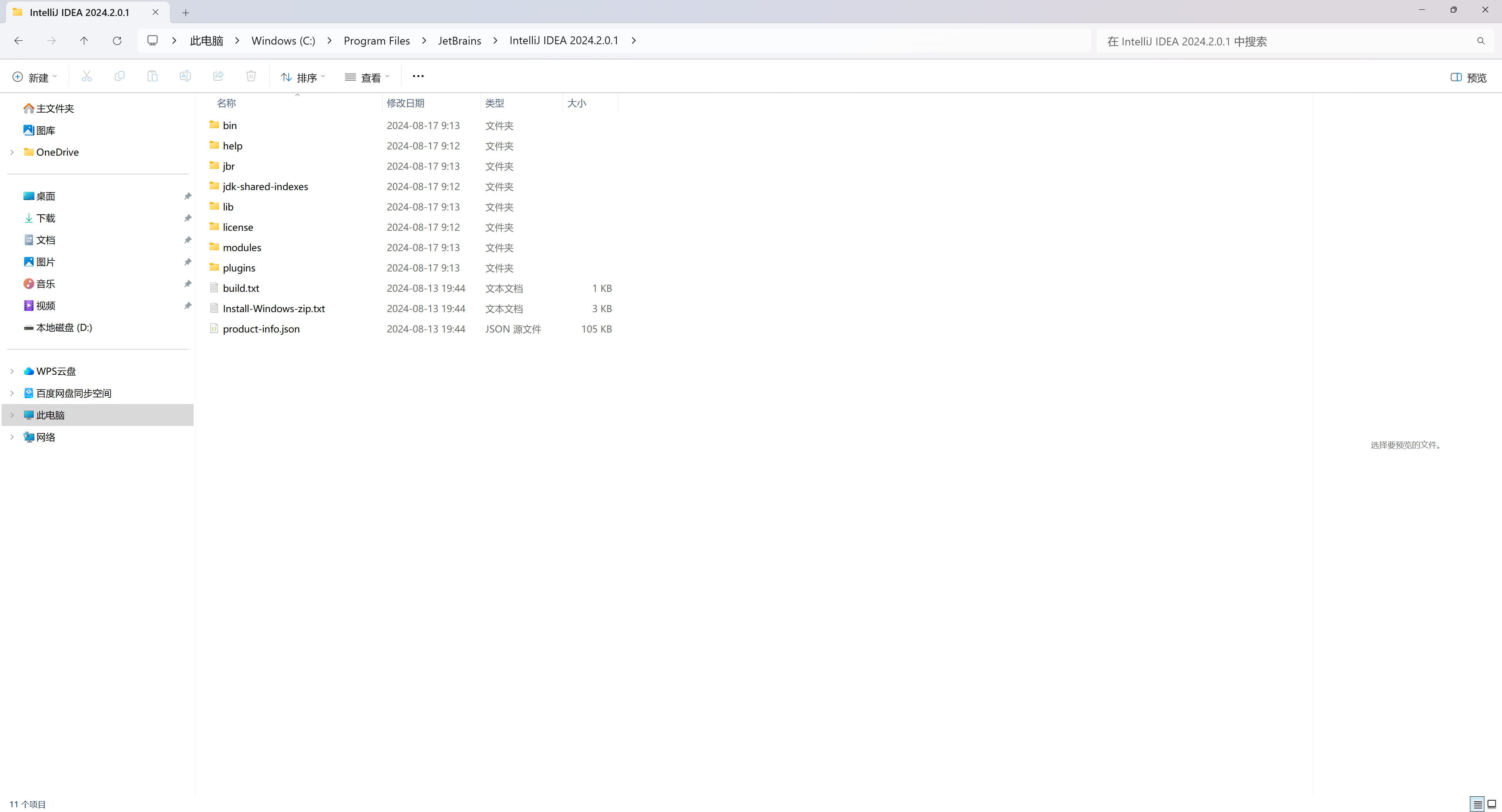Viewport: 1502px width, 812px height.
Task: Select the product-info.json file
Action: tap(261, 329)
